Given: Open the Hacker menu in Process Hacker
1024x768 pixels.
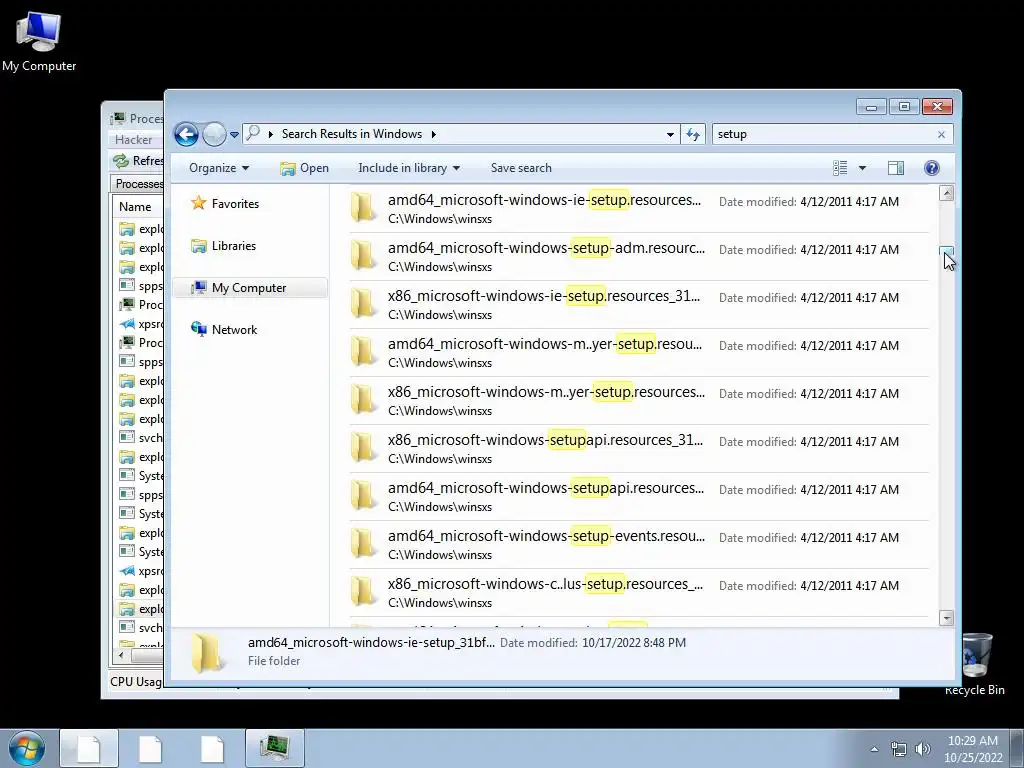Looking at the screenshot, I should click(x=133, y=140).
